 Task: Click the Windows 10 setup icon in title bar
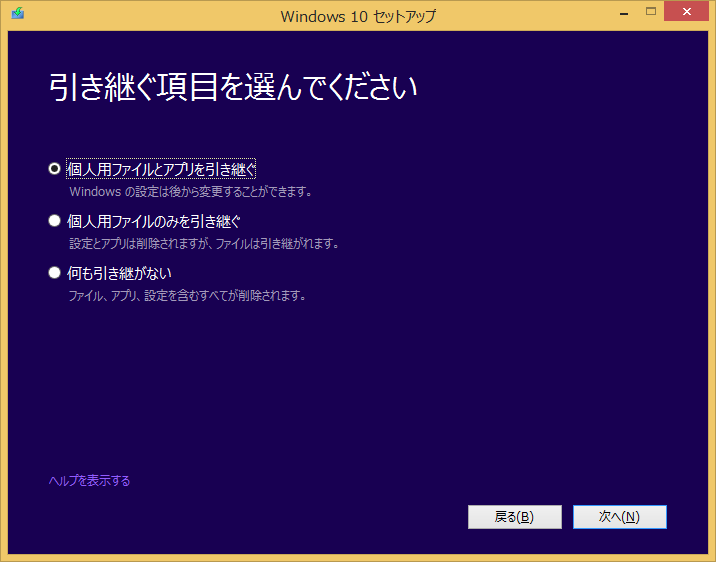(x=18, y=13)
